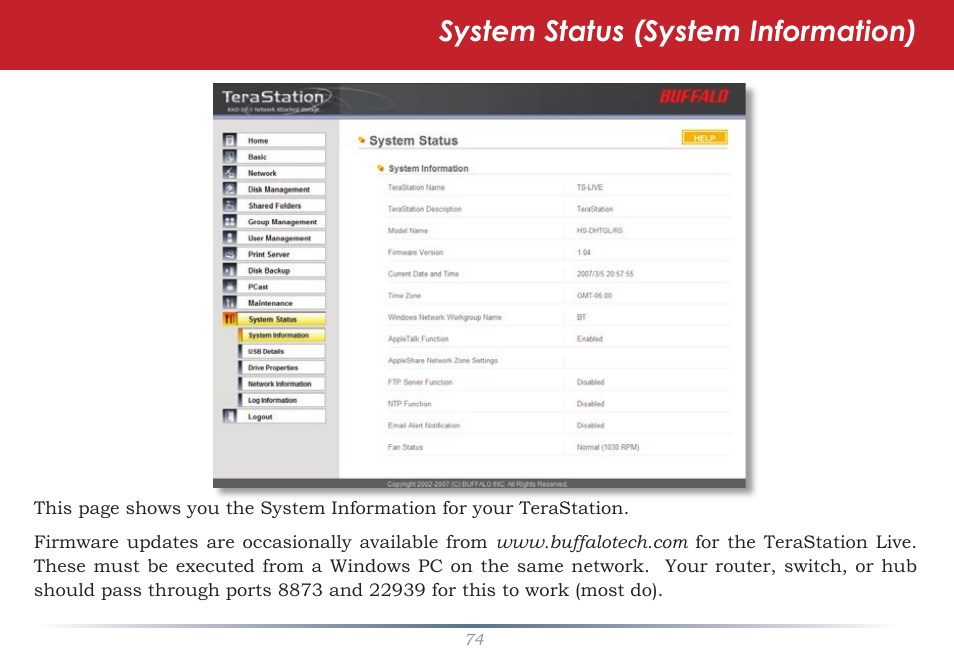Click the Maintenance icon
The image size is (954, 661).
coord(229,303)
